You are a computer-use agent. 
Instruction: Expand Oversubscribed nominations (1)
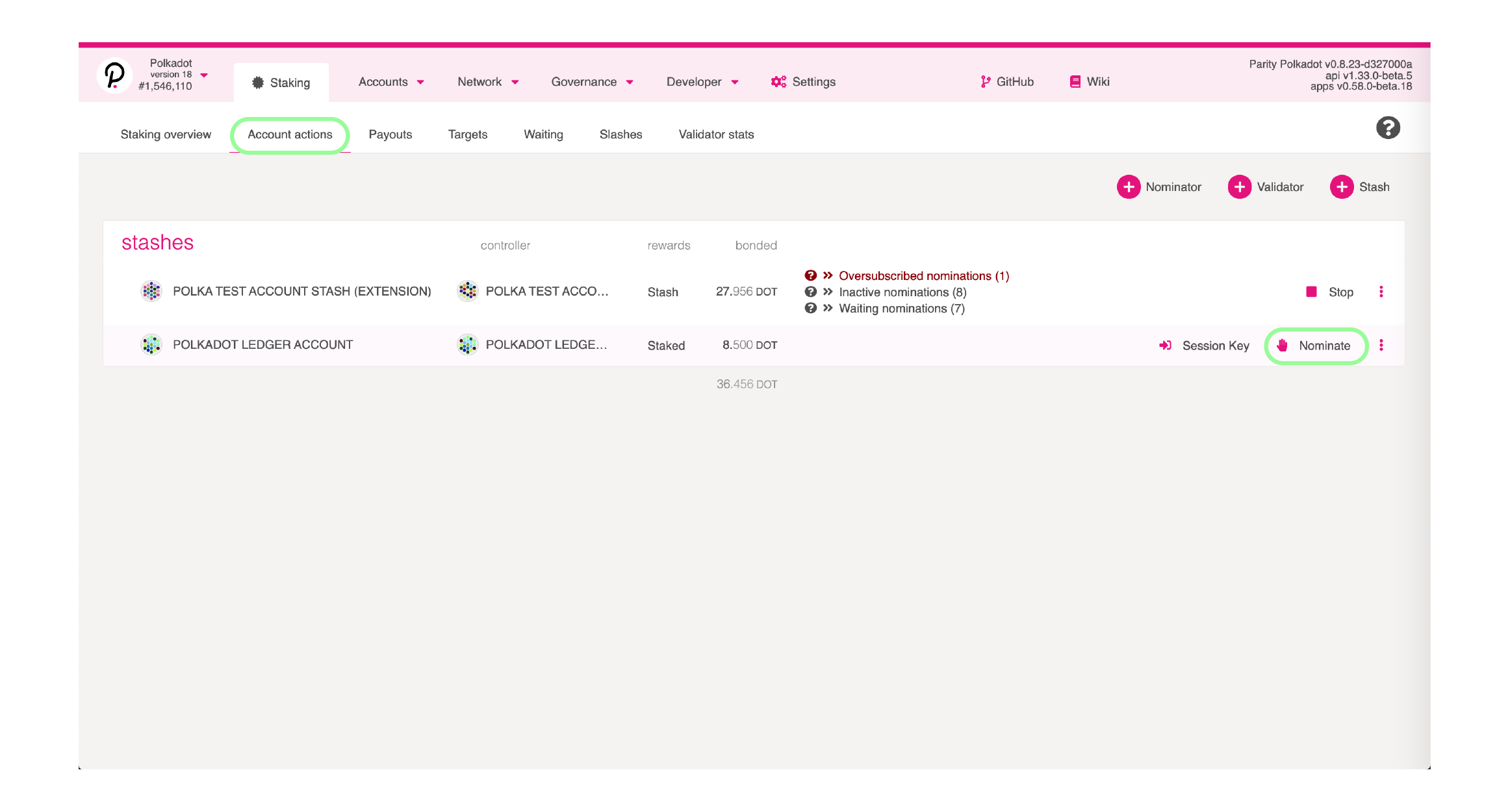[x=924, y=276]
